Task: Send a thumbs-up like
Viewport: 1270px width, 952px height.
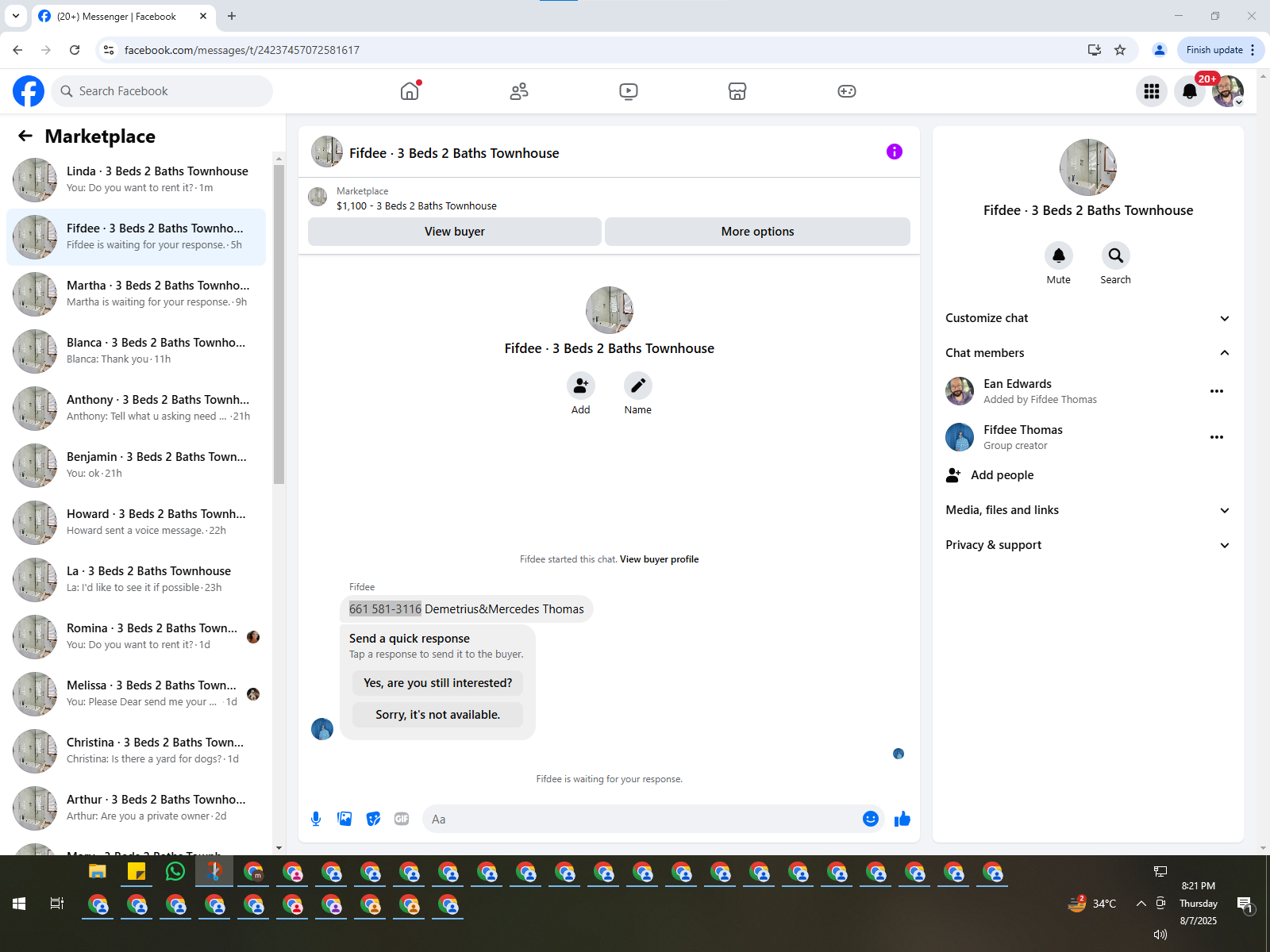Action: [x=902, y=819]
